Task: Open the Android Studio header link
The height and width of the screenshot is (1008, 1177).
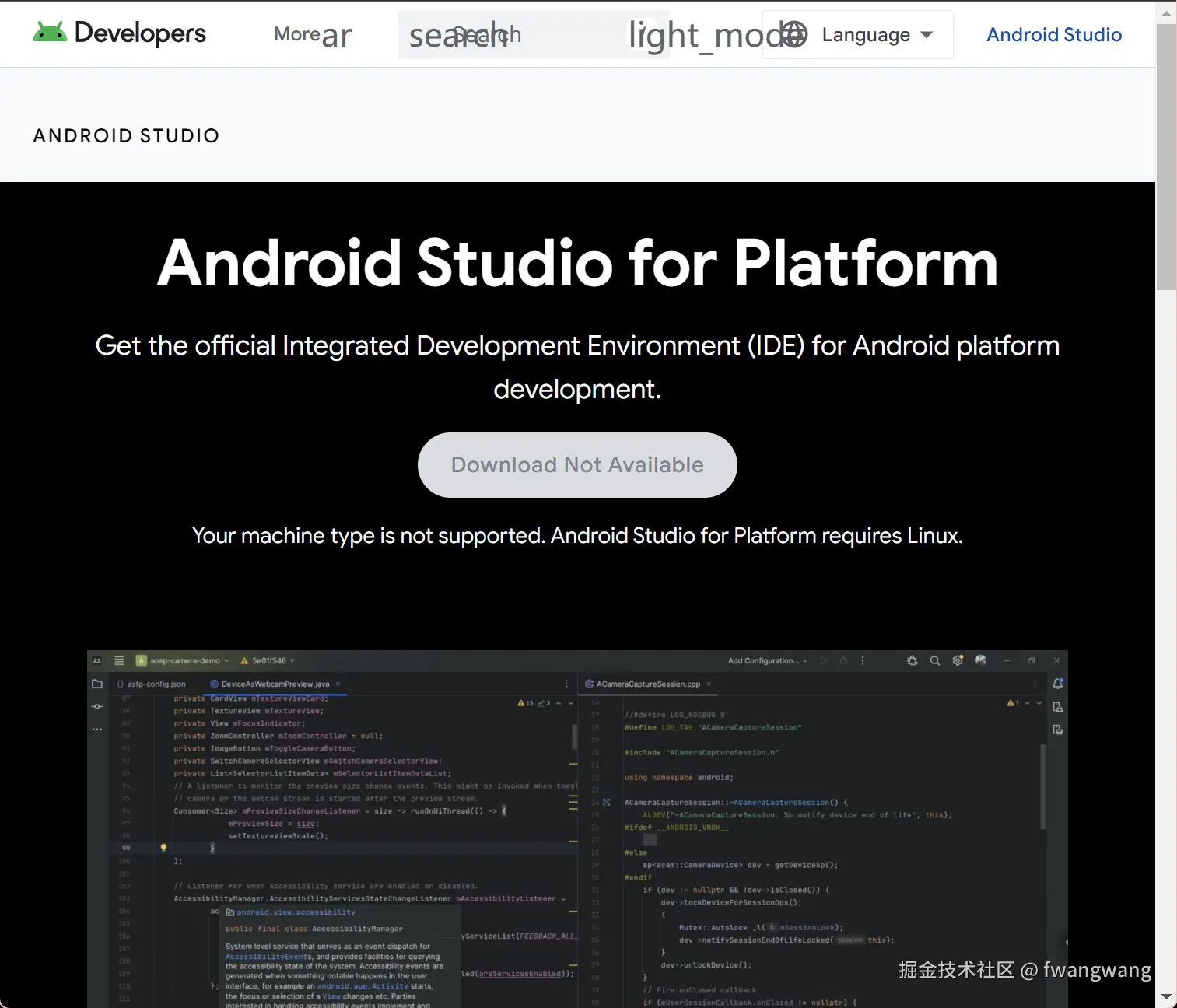Action: [1054, 34]
